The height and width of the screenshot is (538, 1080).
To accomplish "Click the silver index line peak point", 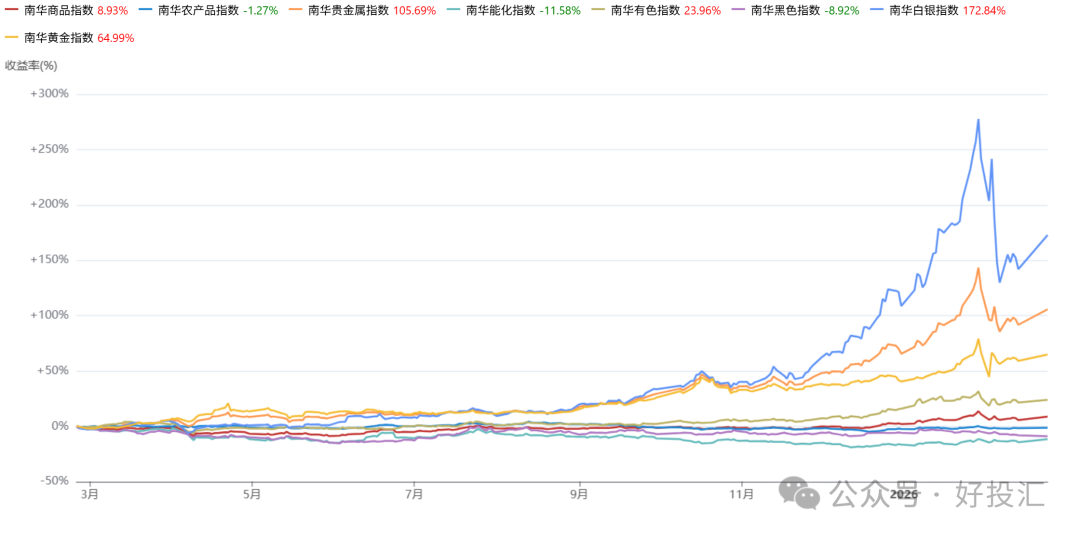I will coord(977,120).
